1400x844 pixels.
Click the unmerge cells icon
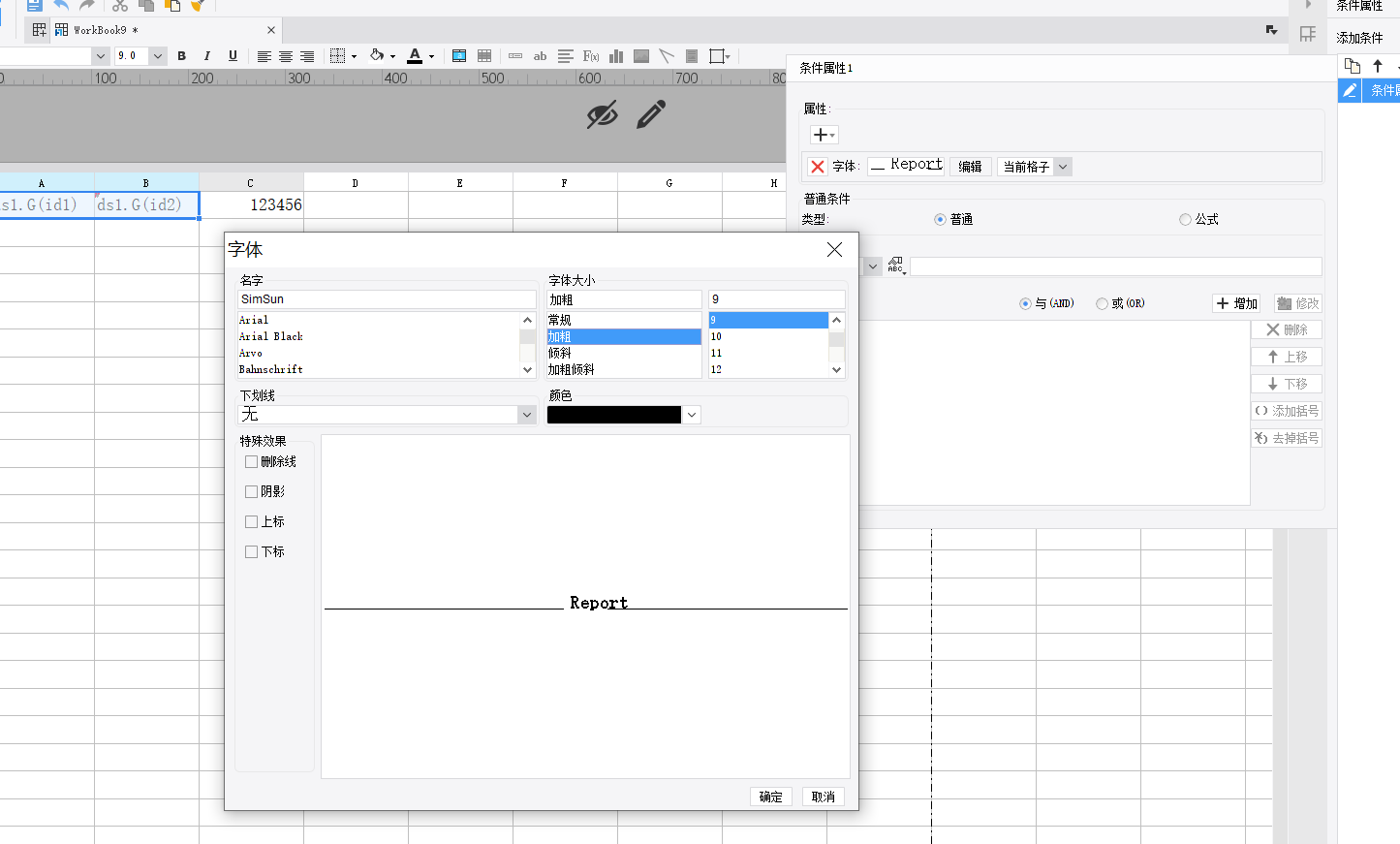pyautogui.click(x=484, y=56)
